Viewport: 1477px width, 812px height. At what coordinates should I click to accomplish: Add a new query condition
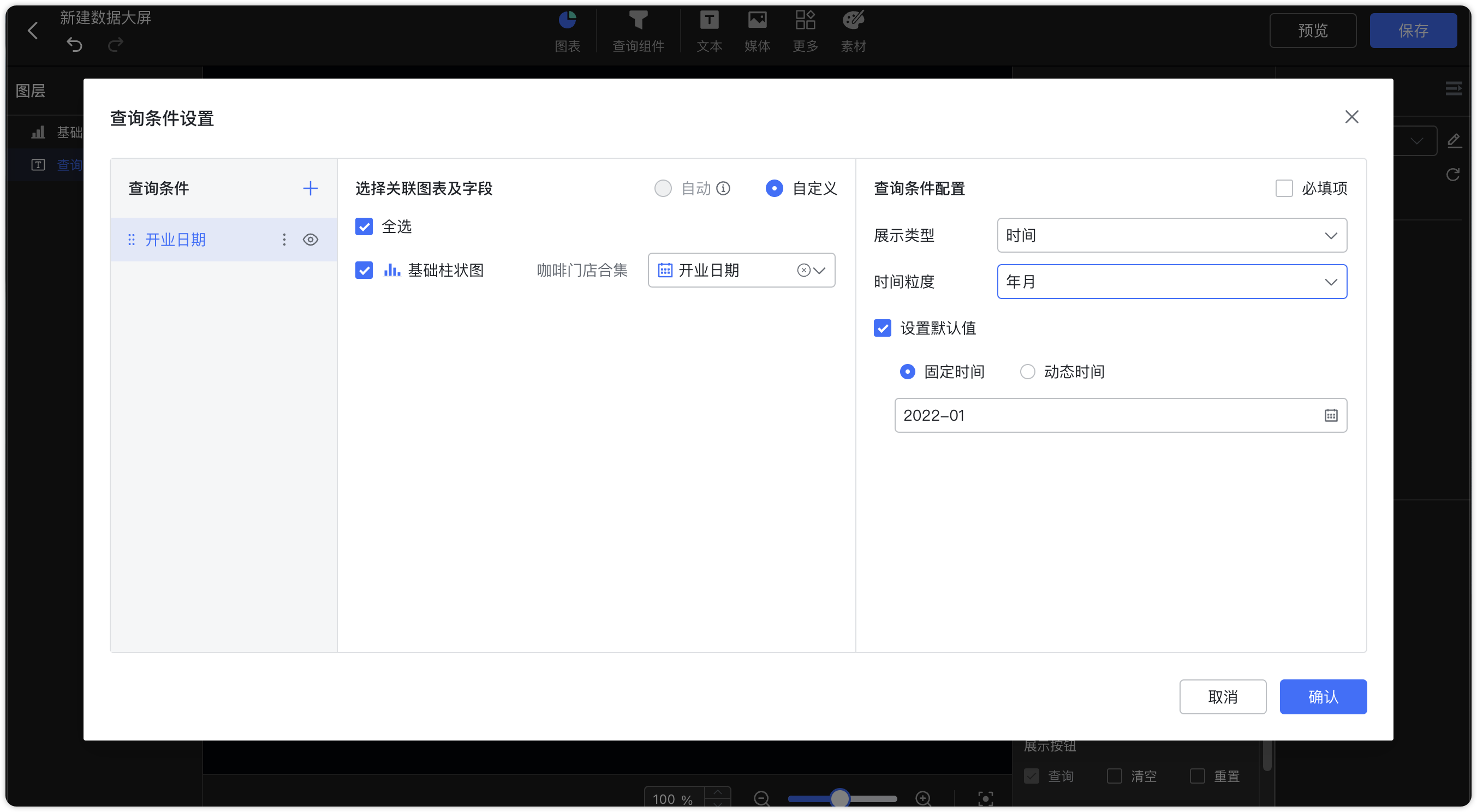tap(310, 188)
